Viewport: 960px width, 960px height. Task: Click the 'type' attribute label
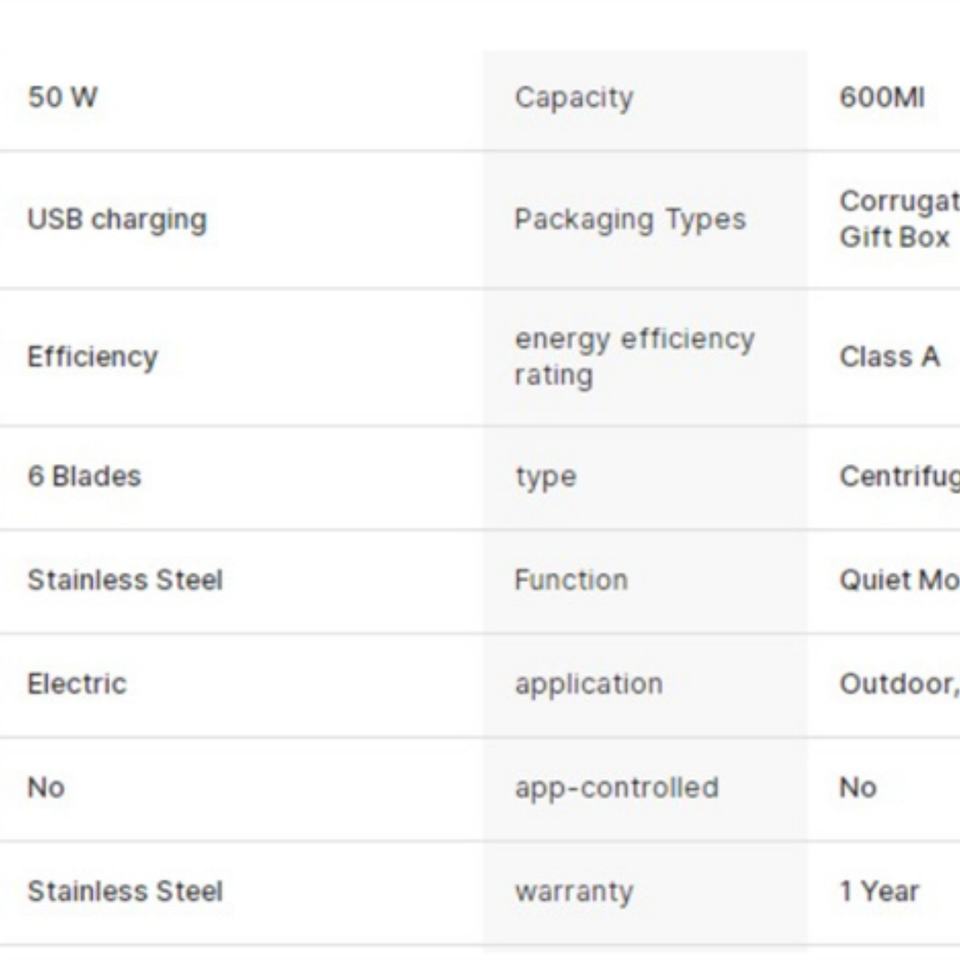click(546, 478)
